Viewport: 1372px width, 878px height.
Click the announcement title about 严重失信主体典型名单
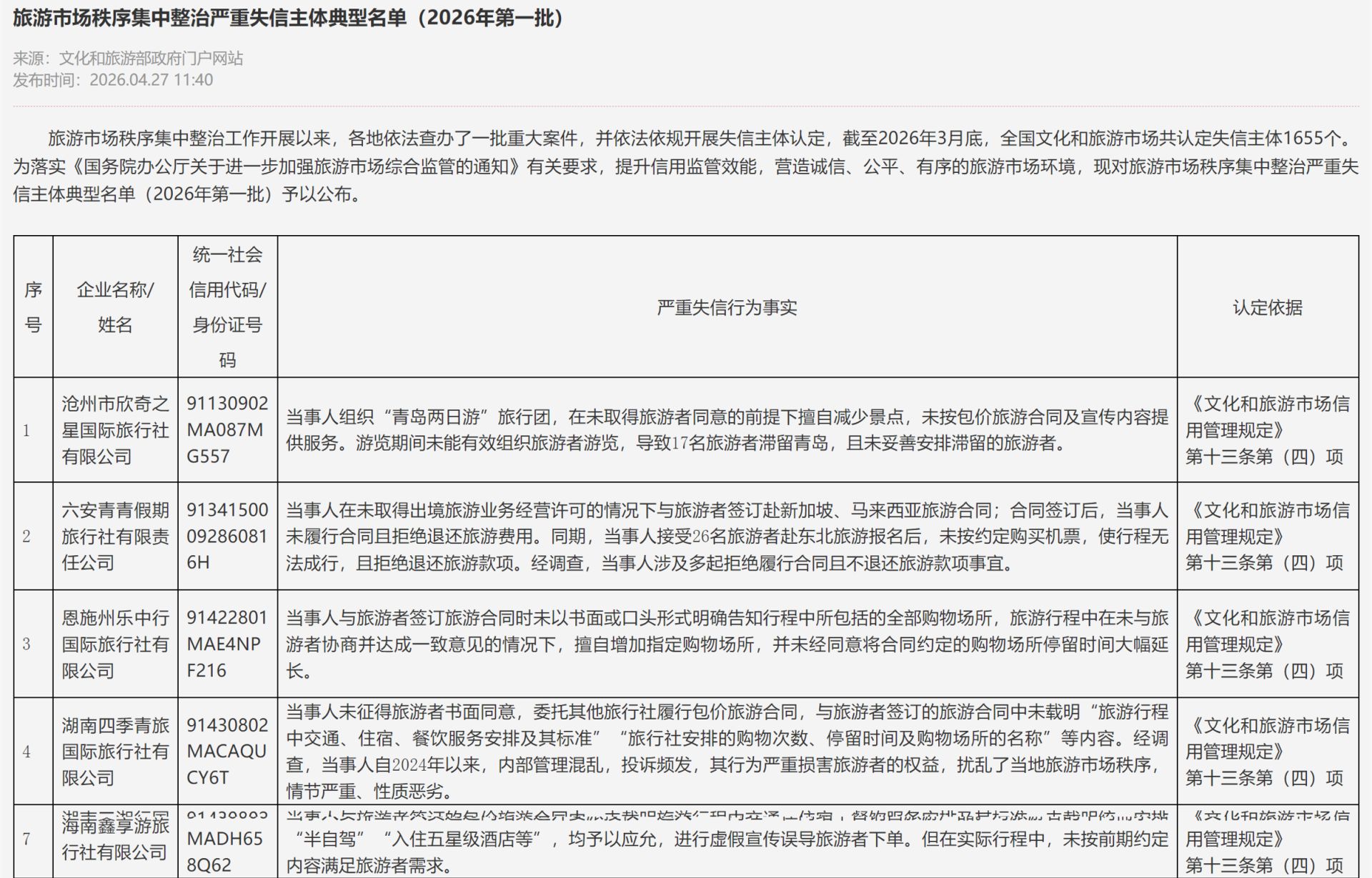[x=286, y=20]
